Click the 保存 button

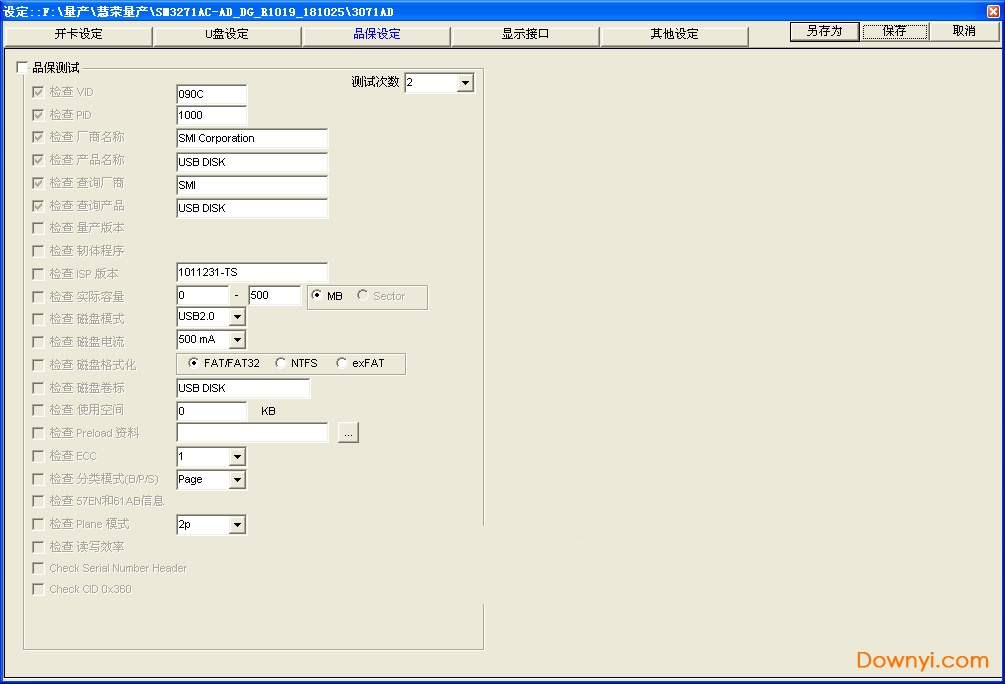click(x=895, y=31)
